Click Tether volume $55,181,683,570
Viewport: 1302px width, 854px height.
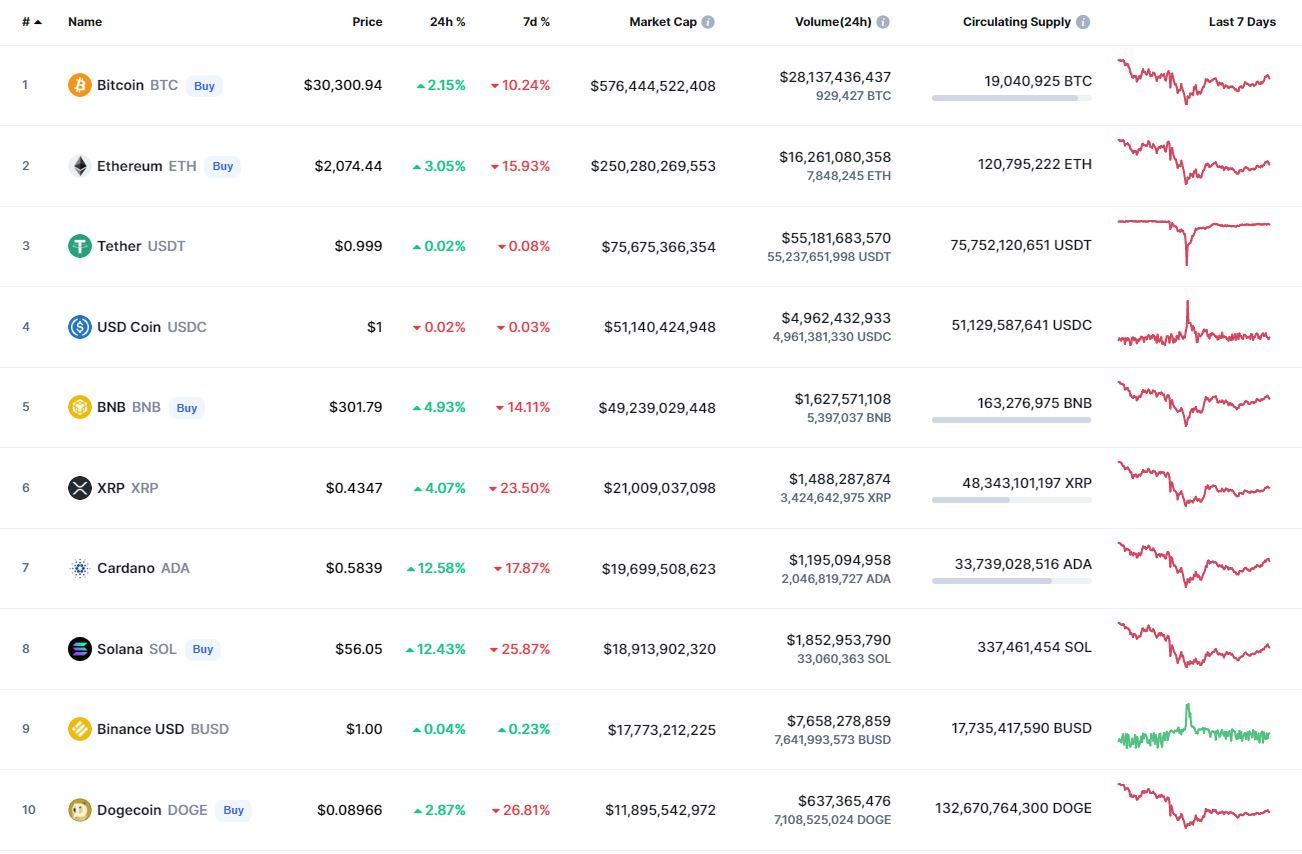[x=836, y=238]
